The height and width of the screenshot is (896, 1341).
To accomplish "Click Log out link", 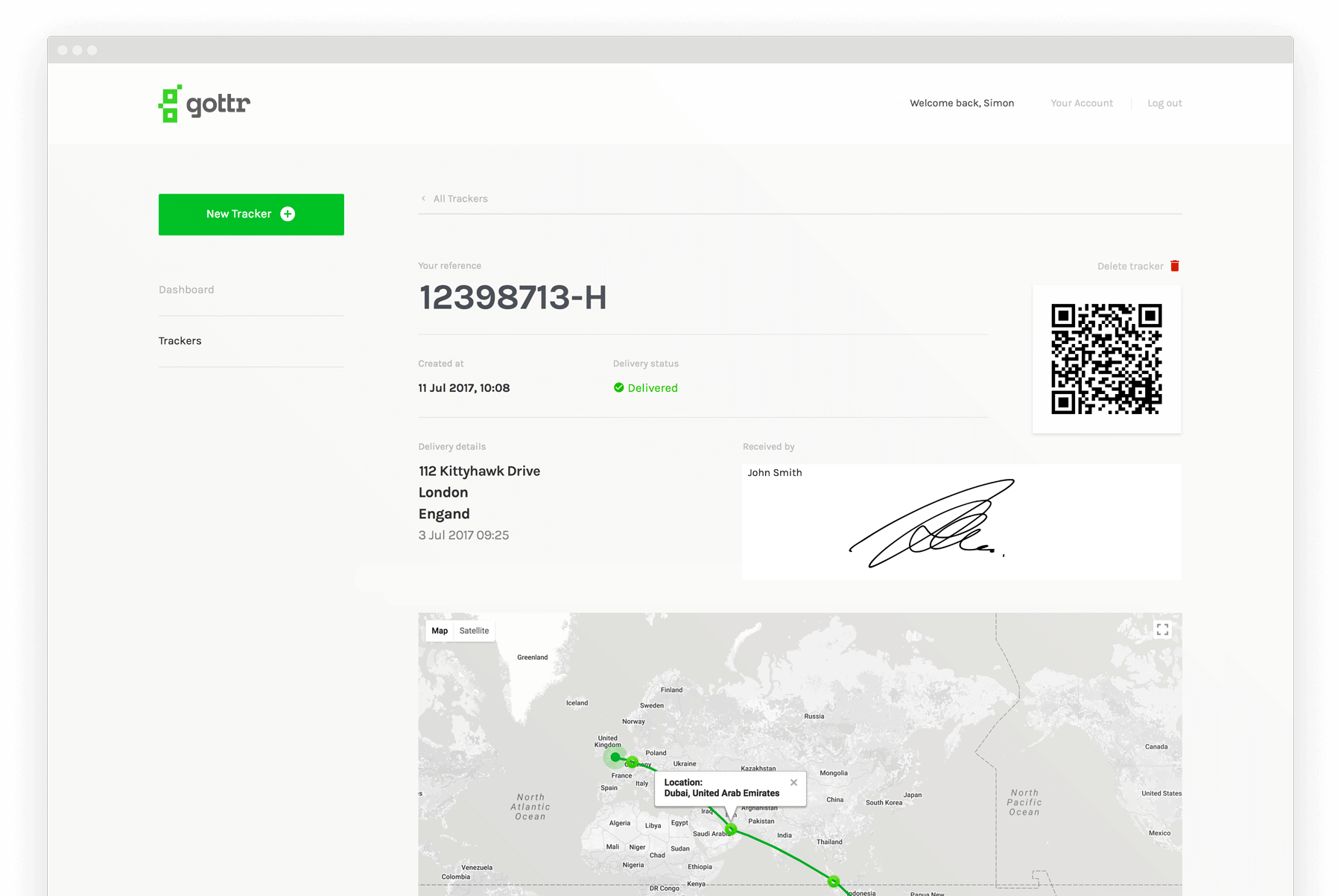I will pos(1164,103).
